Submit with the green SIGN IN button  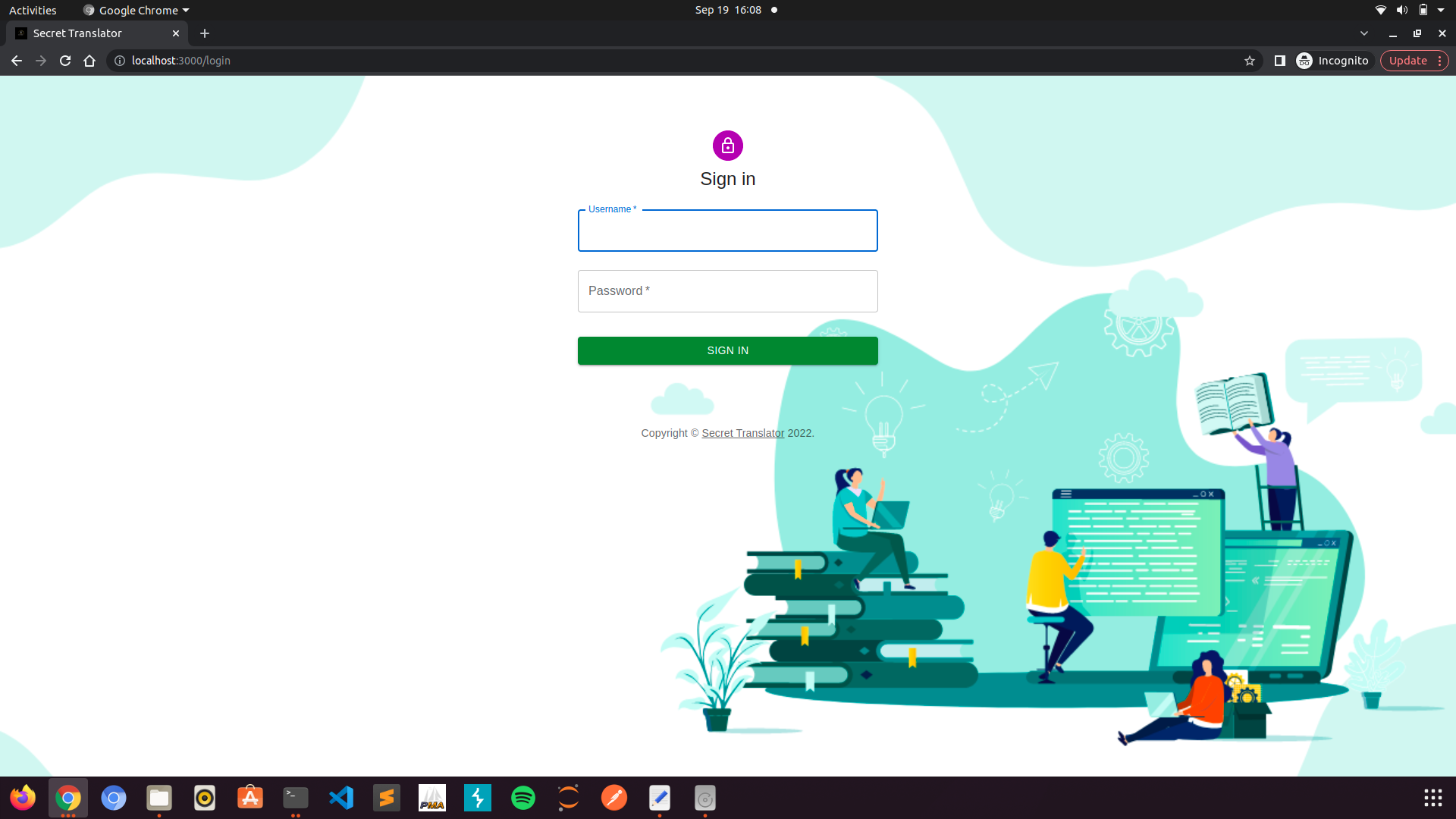click(x=727, y=350)
